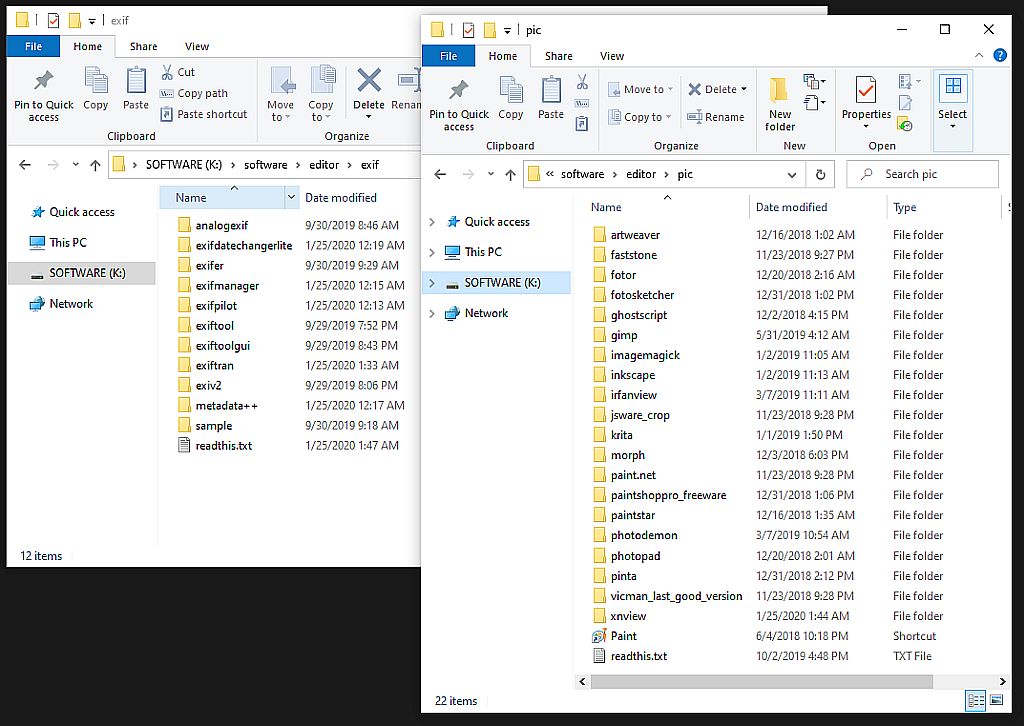Image resolution: width=1024 pixels, height=726 pixels.
Task: Click Pin to Quick access in pic window
Action: (x=458, y=104)
